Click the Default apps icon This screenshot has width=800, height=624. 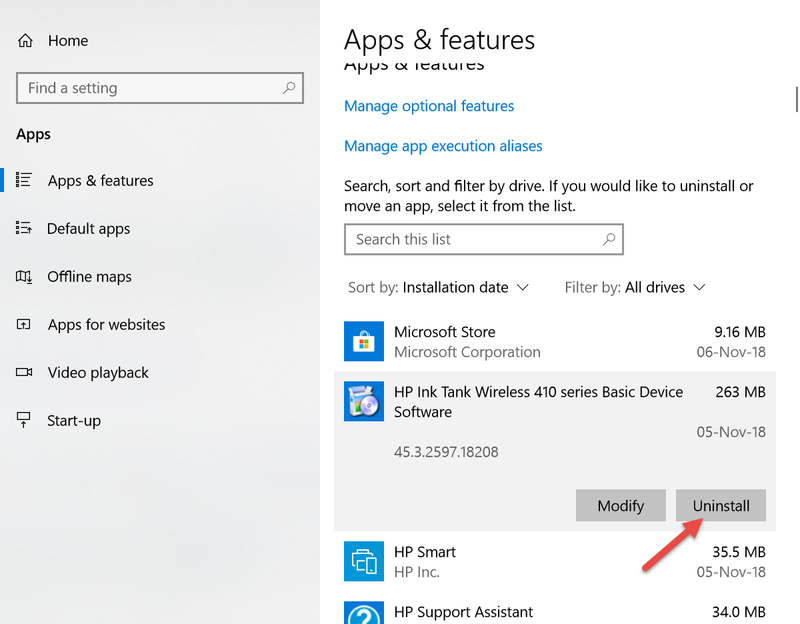tap(23, 228)
